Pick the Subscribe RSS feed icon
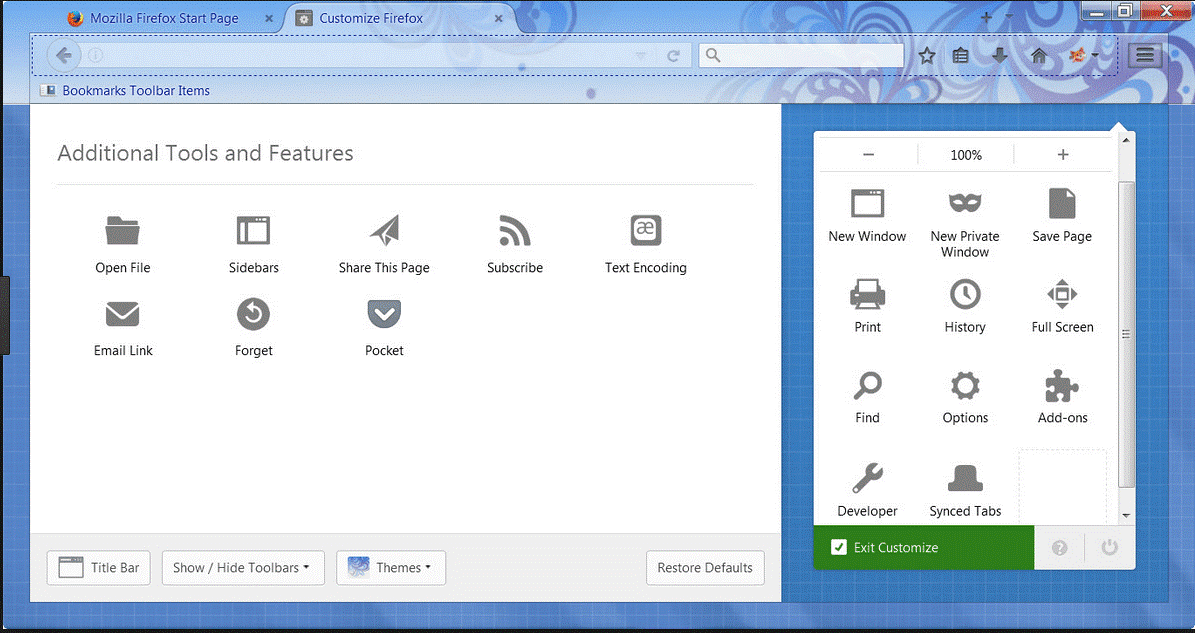Image resolution: width=1195 pixels, height=633 pixels. 514,230
